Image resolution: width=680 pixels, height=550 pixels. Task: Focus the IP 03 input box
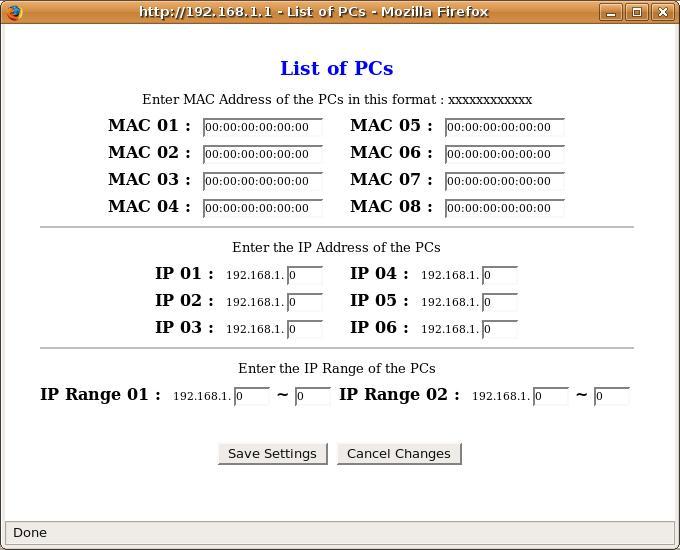pyautogui.click(x=304, y=329)
